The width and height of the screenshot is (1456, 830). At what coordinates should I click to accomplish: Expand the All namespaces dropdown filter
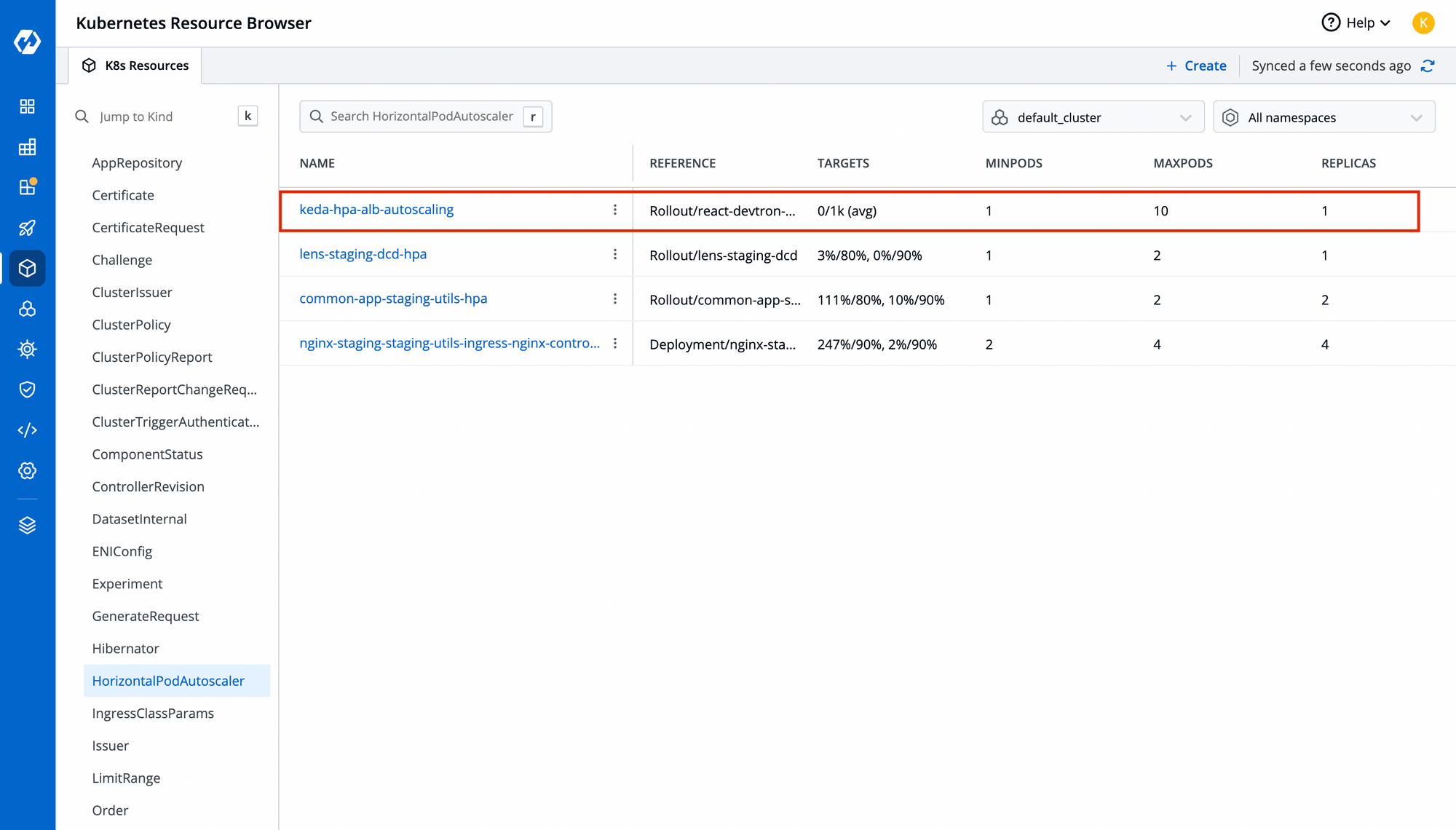(1319, 117)
